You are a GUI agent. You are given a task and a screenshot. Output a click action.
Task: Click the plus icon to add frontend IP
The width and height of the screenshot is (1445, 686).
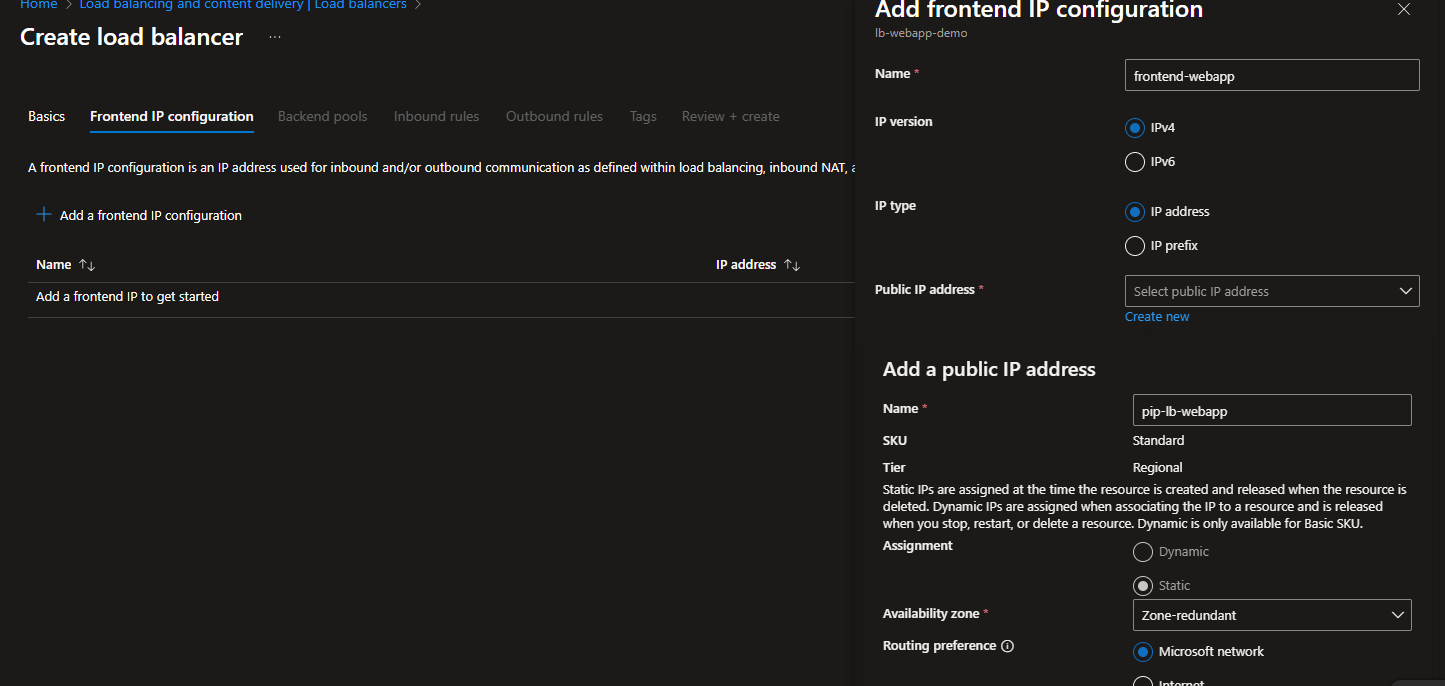[44, 215]
